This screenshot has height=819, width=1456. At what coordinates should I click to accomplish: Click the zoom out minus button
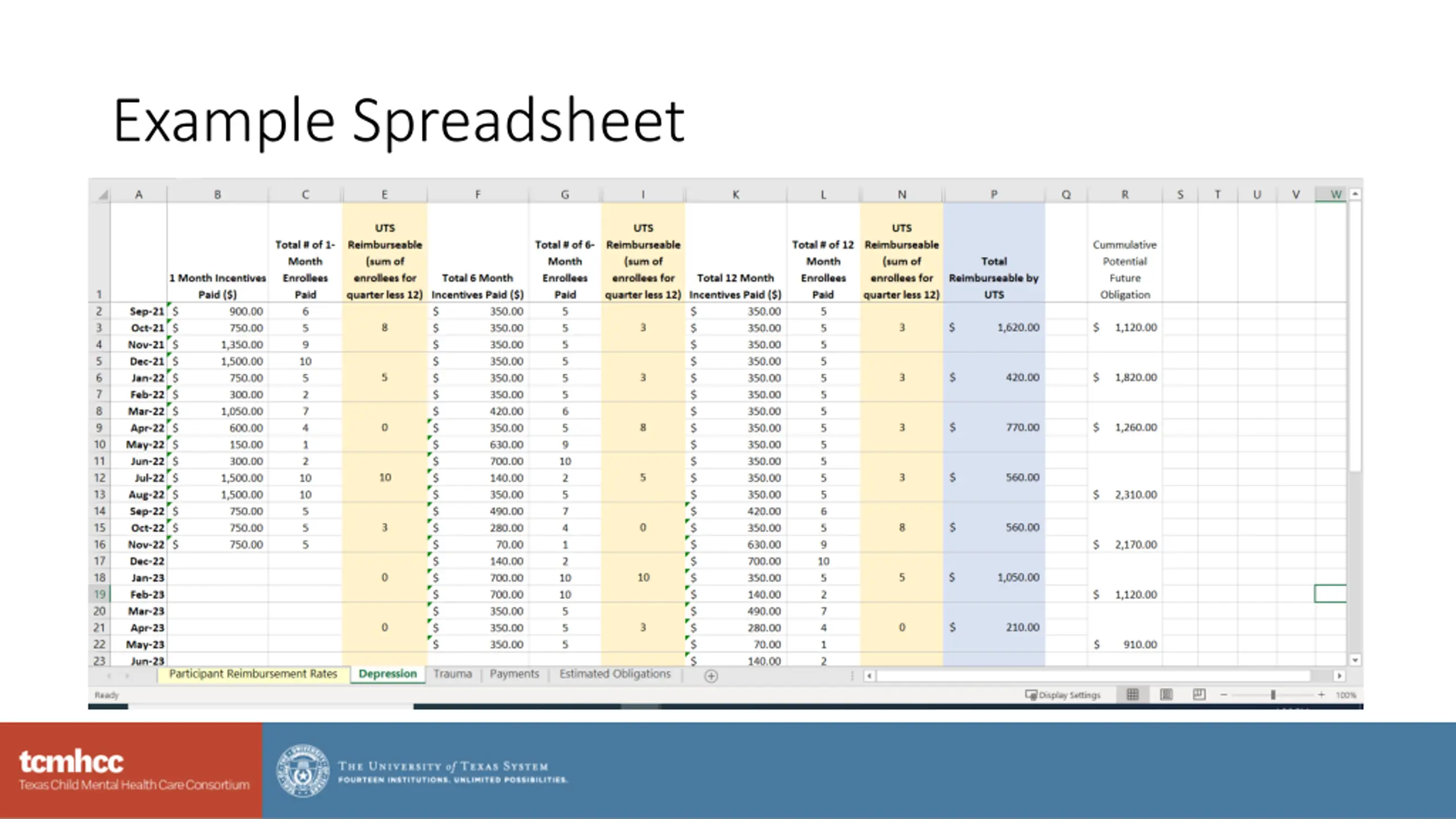pos(1224,695)
